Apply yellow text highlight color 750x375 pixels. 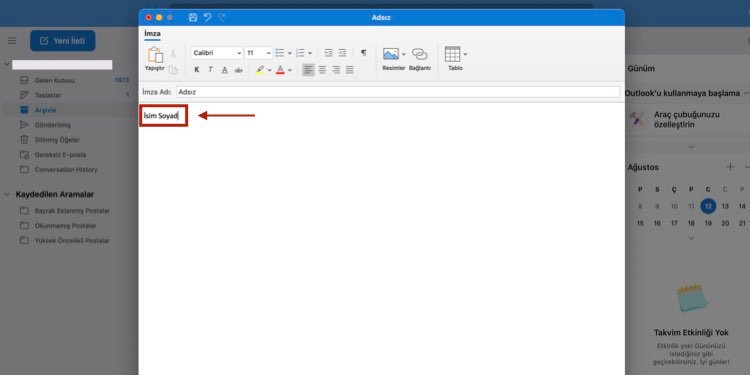point(260,70)
